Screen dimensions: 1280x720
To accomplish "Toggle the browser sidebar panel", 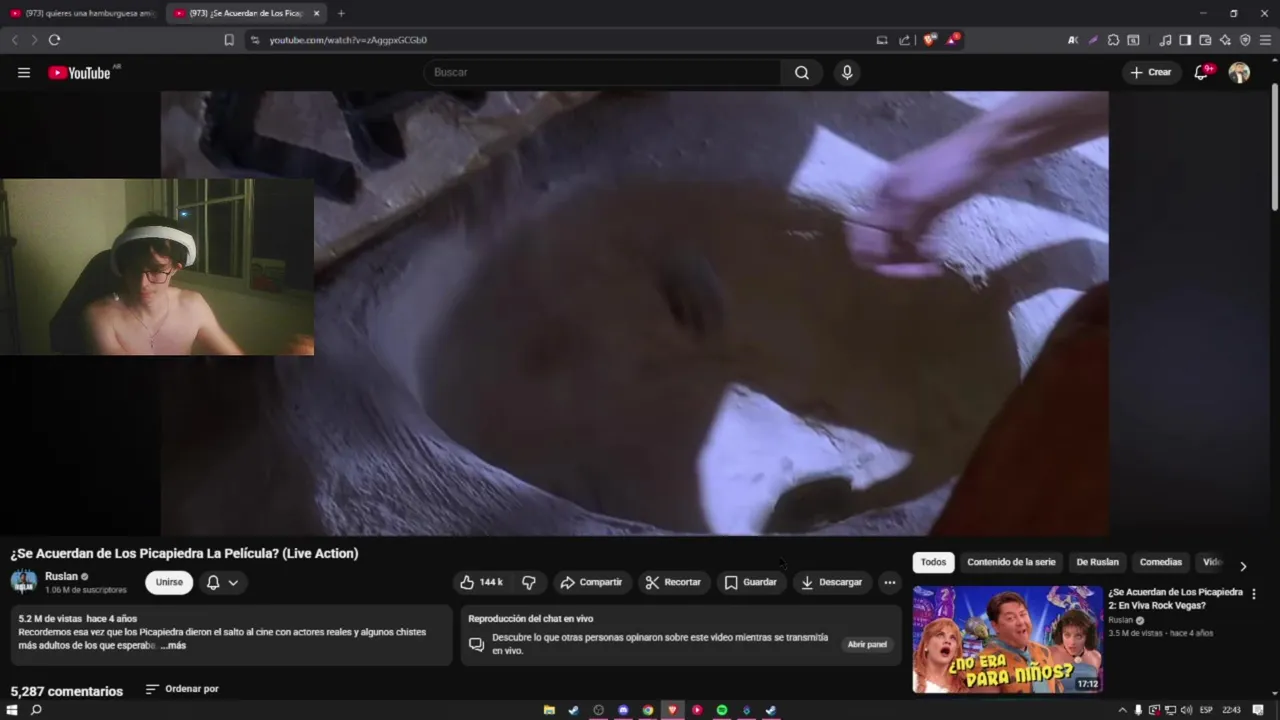I will click(1185, 40).
